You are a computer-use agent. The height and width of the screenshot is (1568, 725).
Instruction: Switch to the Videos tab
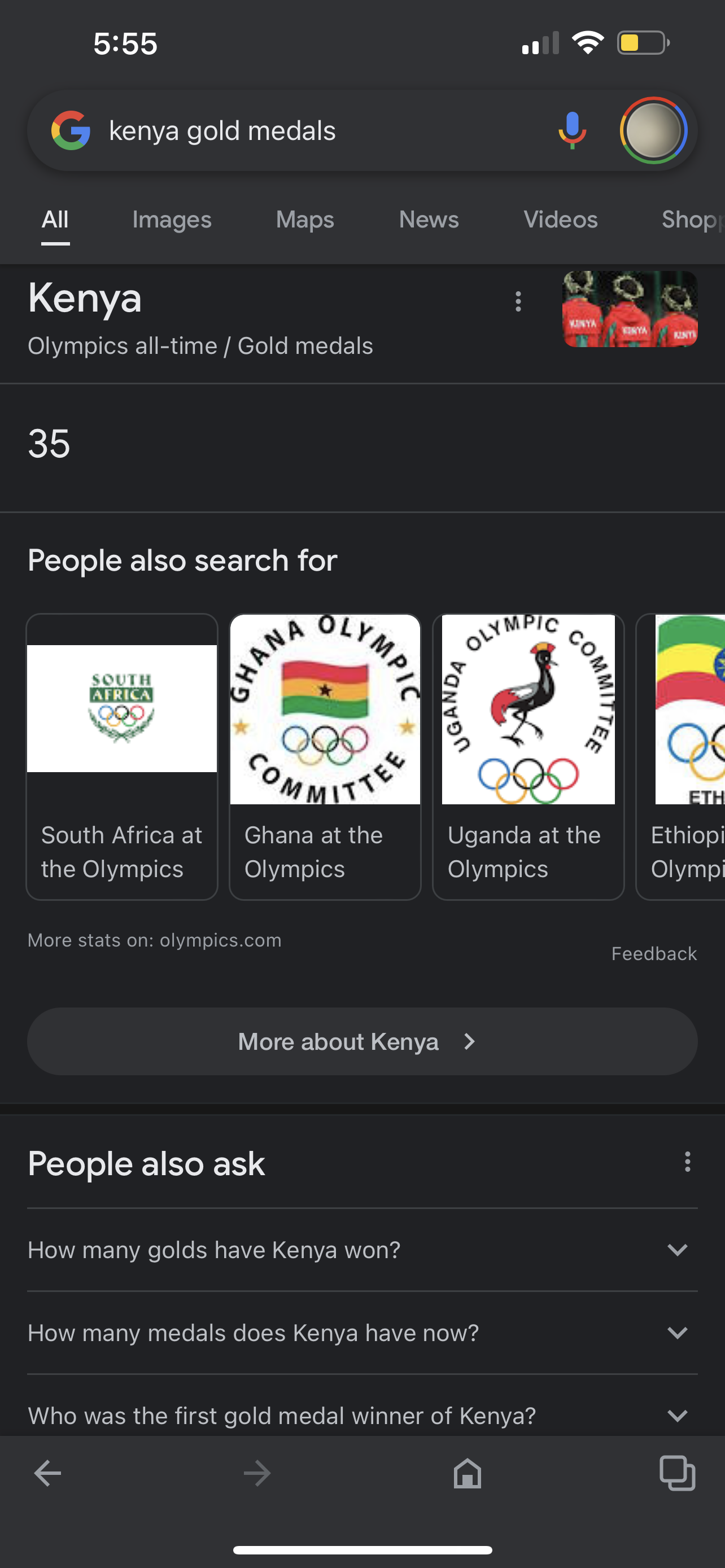[561, 220]
